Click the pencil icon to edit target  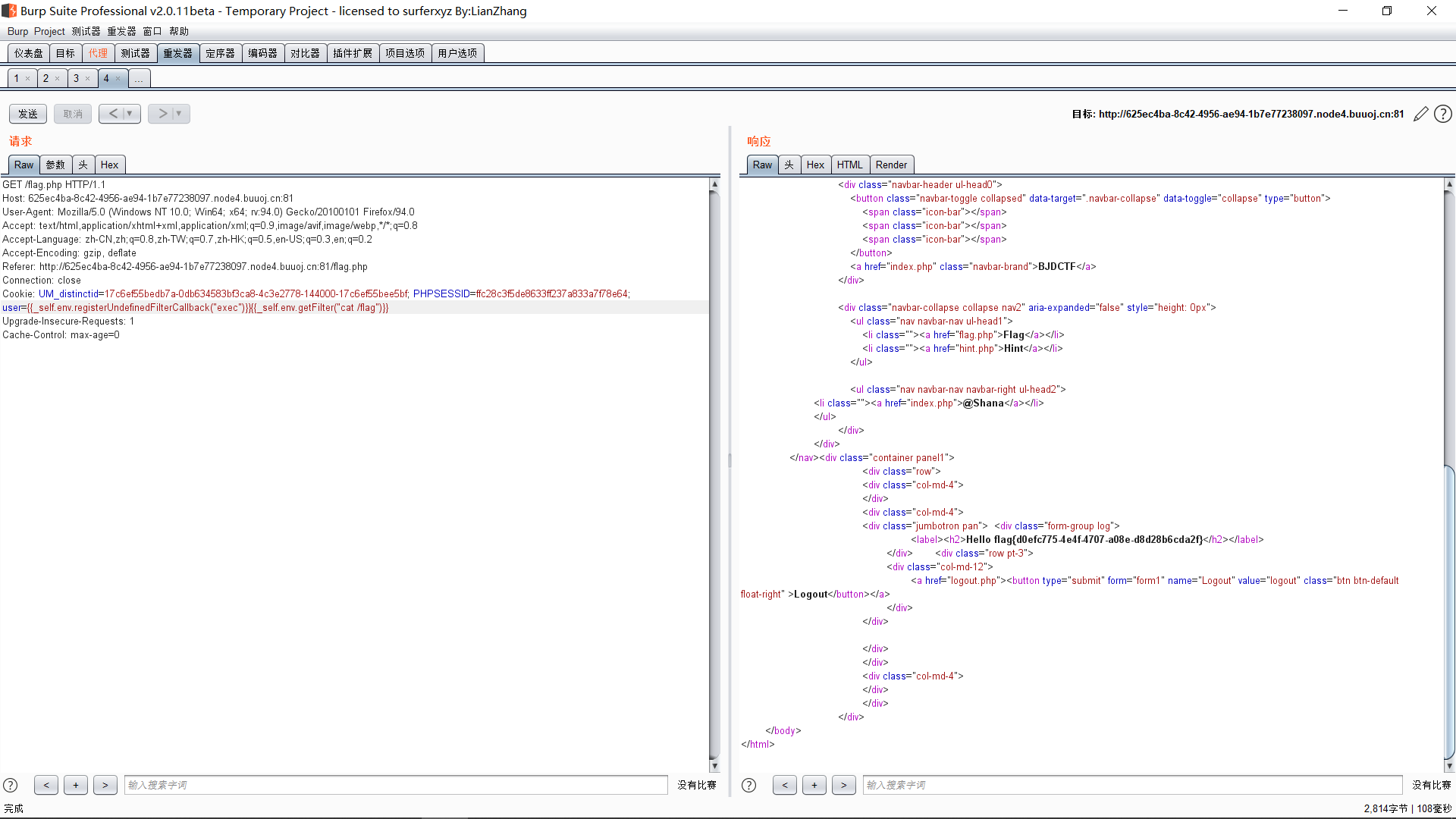pos(1420,115)
